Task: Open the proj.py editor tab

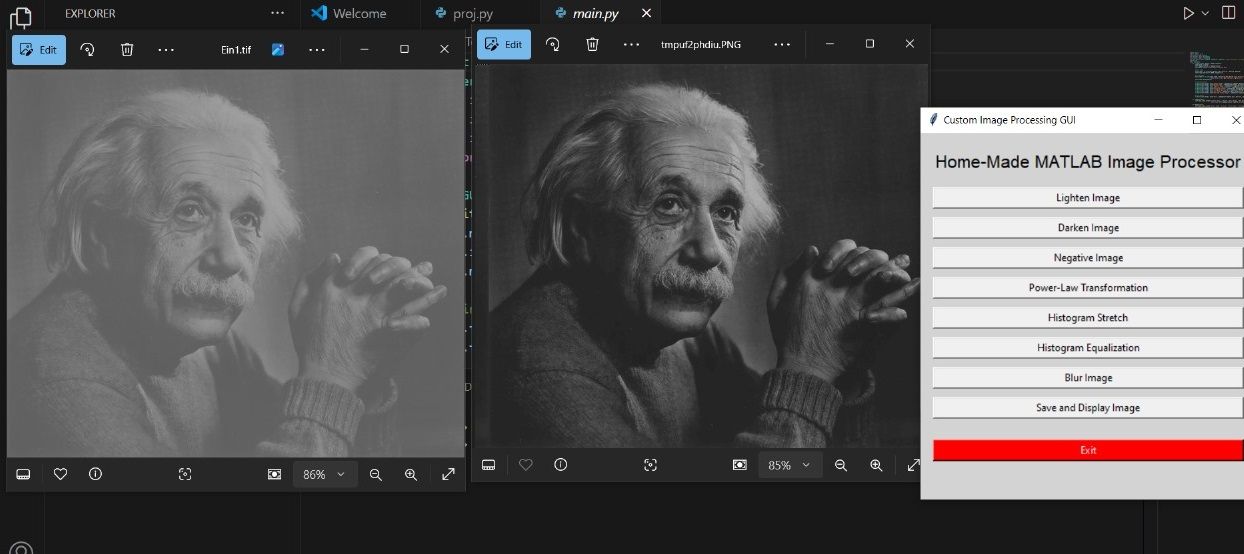Action: coord(473,13)
